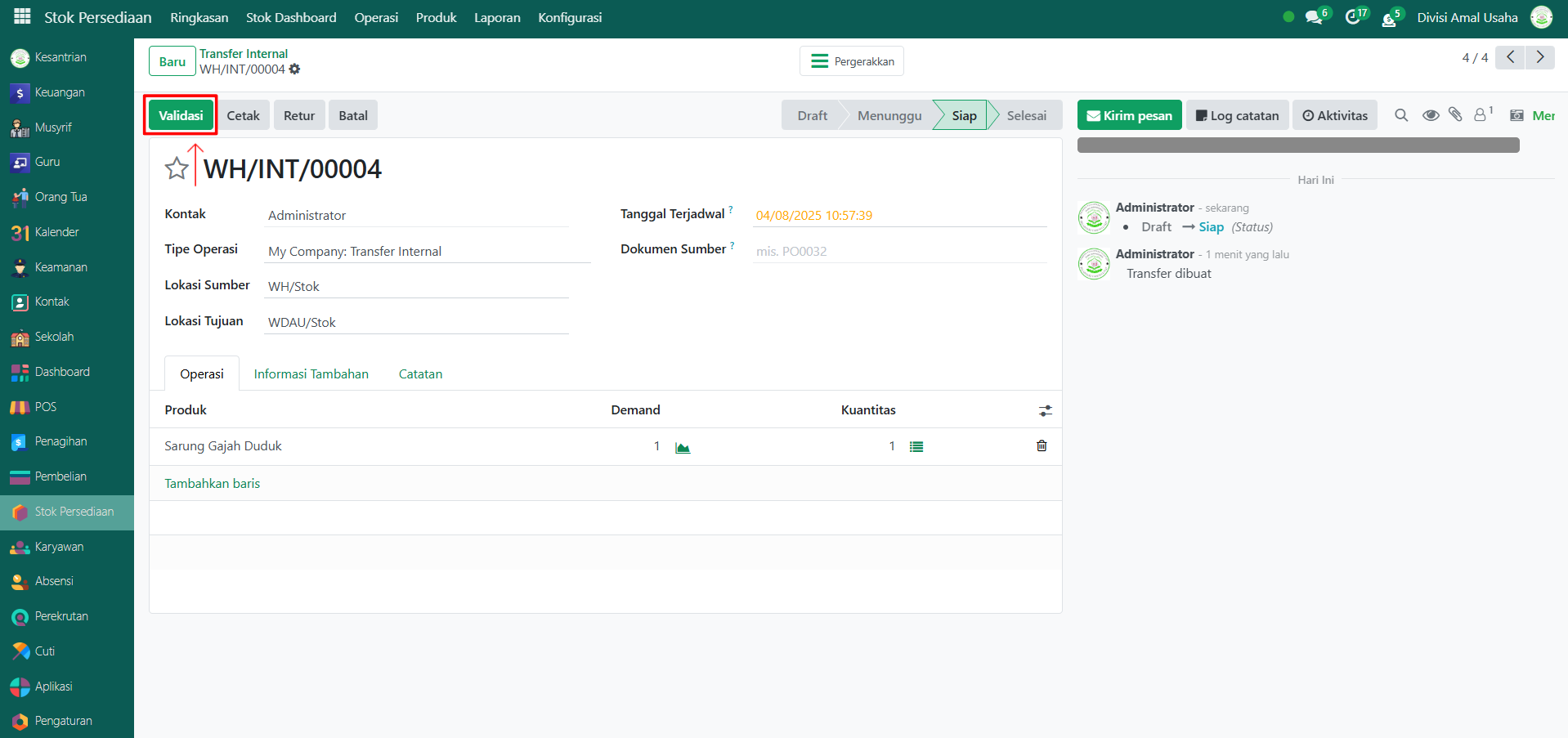1568x738 pixels.
Task: Delete the Sarung Gajah Duduk row
Action: coord(1042,446)
